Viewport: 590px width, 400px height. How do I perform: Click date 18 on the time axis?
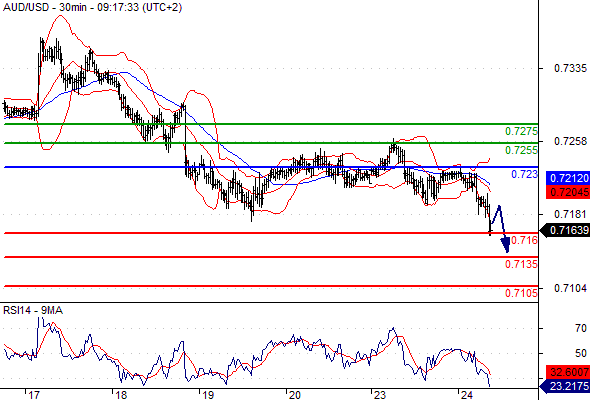click(121, 395)
